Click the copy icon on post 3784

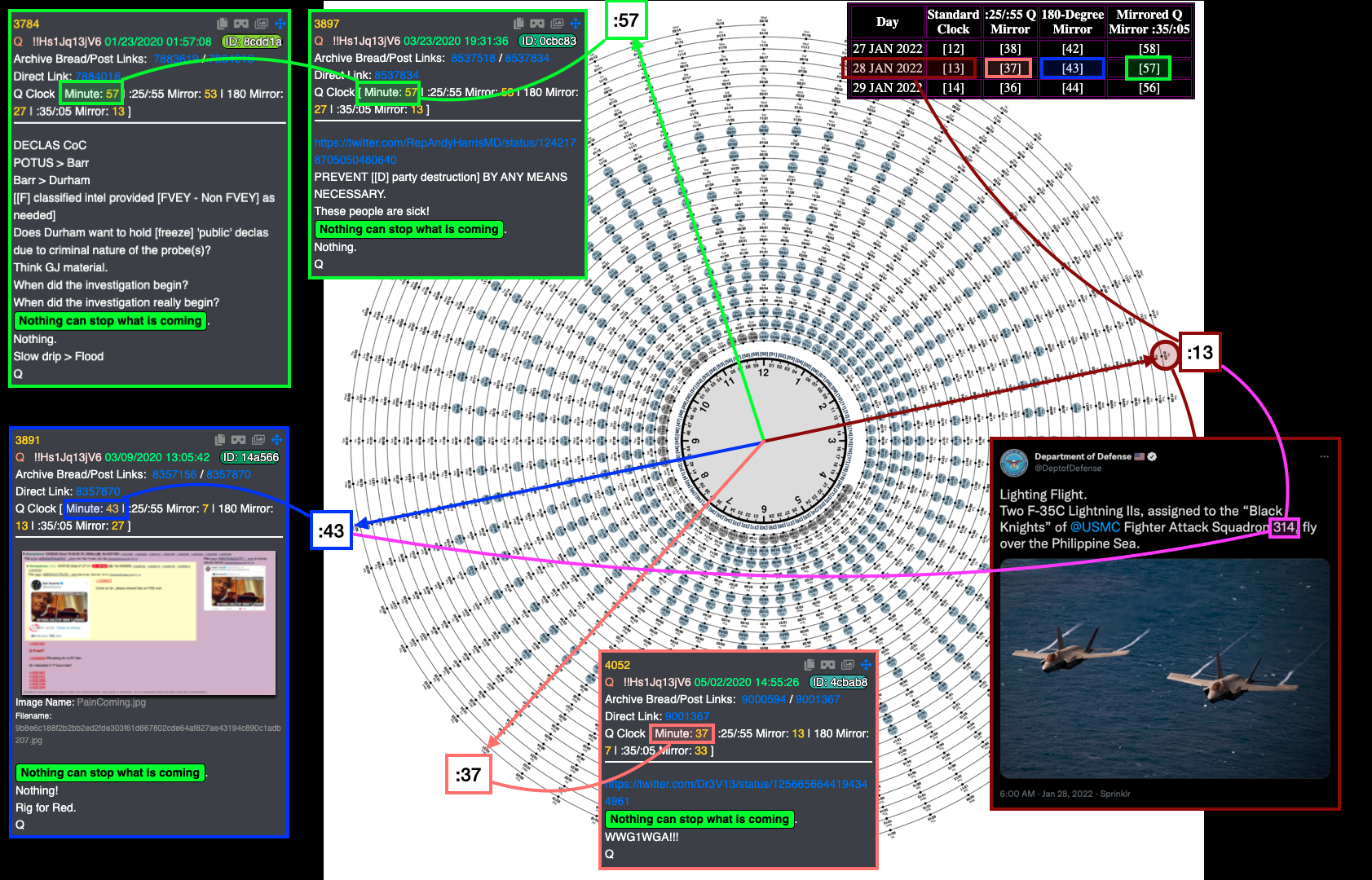pos(222,24)
